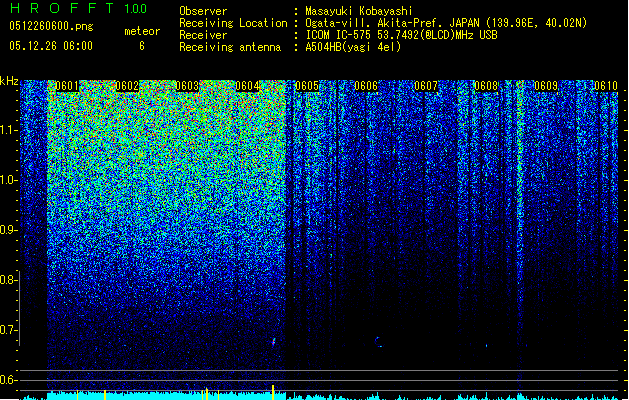
Task: Select the file name 0512260600.png
Action: tap(51, 26)
